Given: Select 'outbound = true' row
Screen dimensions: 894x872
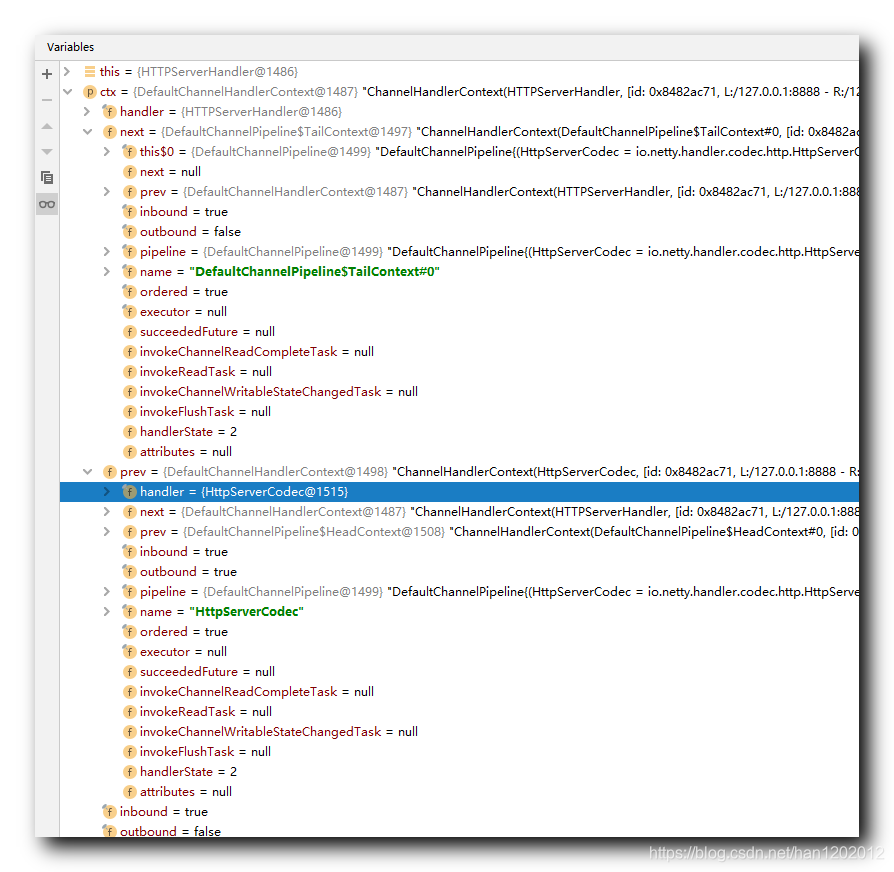Looking at the screenshot, I should click(x=459, y=571).
